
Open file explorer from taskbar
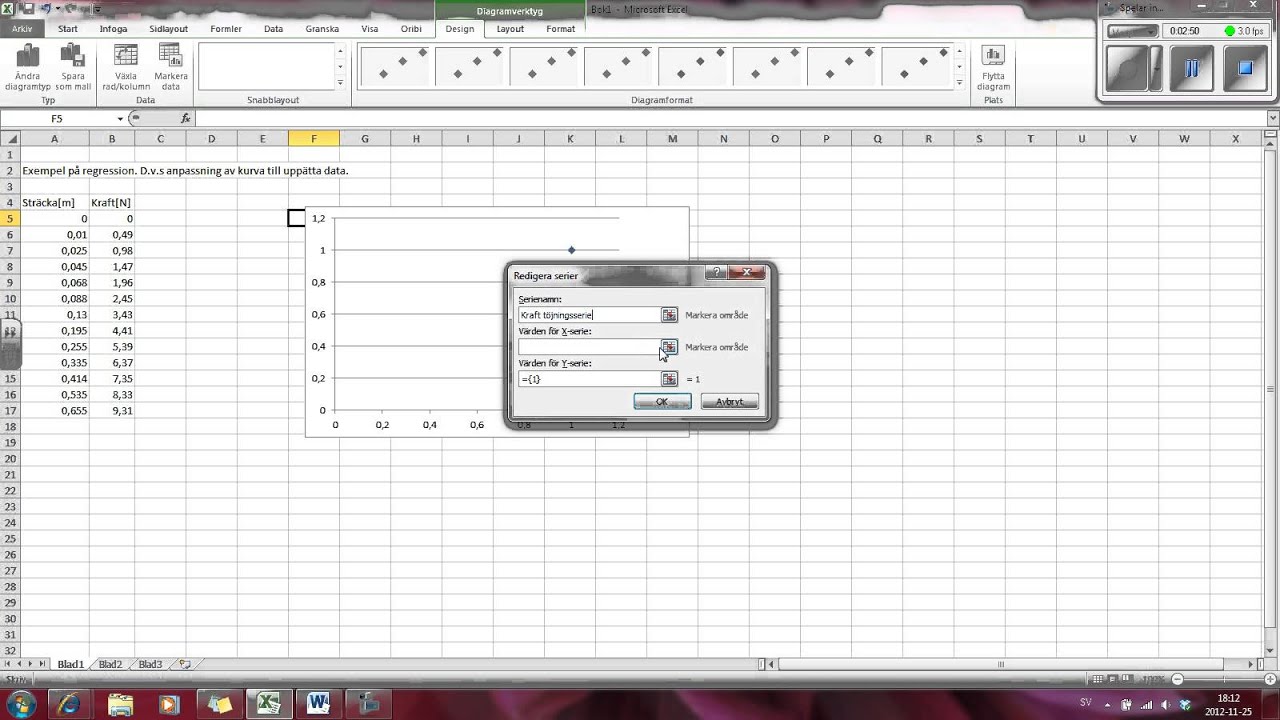pos(119,703)
